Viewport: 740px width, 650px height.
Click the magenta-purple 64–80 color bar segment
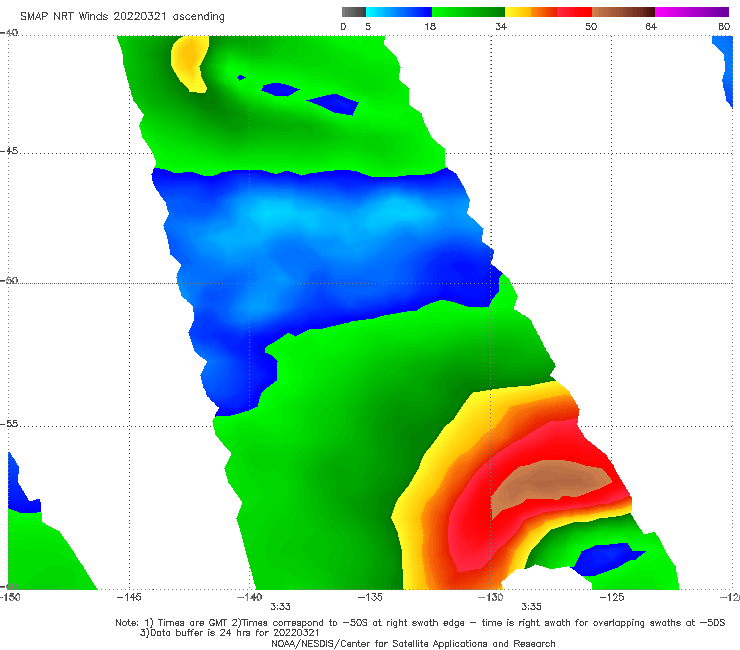click(x=692, y=12)
